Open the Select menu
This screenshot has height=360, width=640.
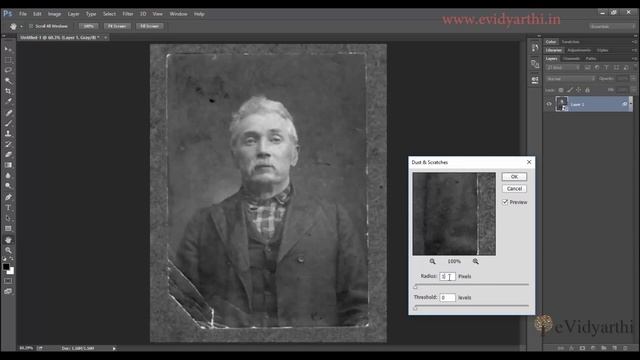(109, 14)
